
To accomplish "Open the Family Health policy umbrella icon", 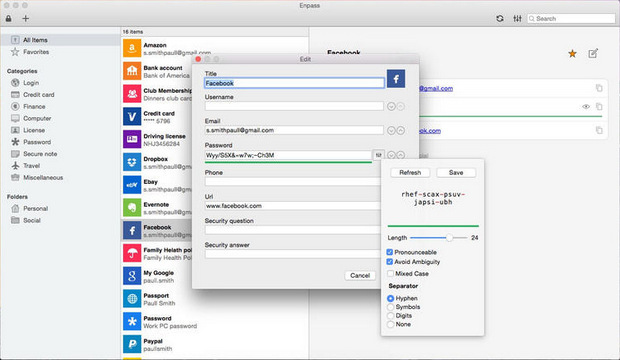I will coord(132,253).
